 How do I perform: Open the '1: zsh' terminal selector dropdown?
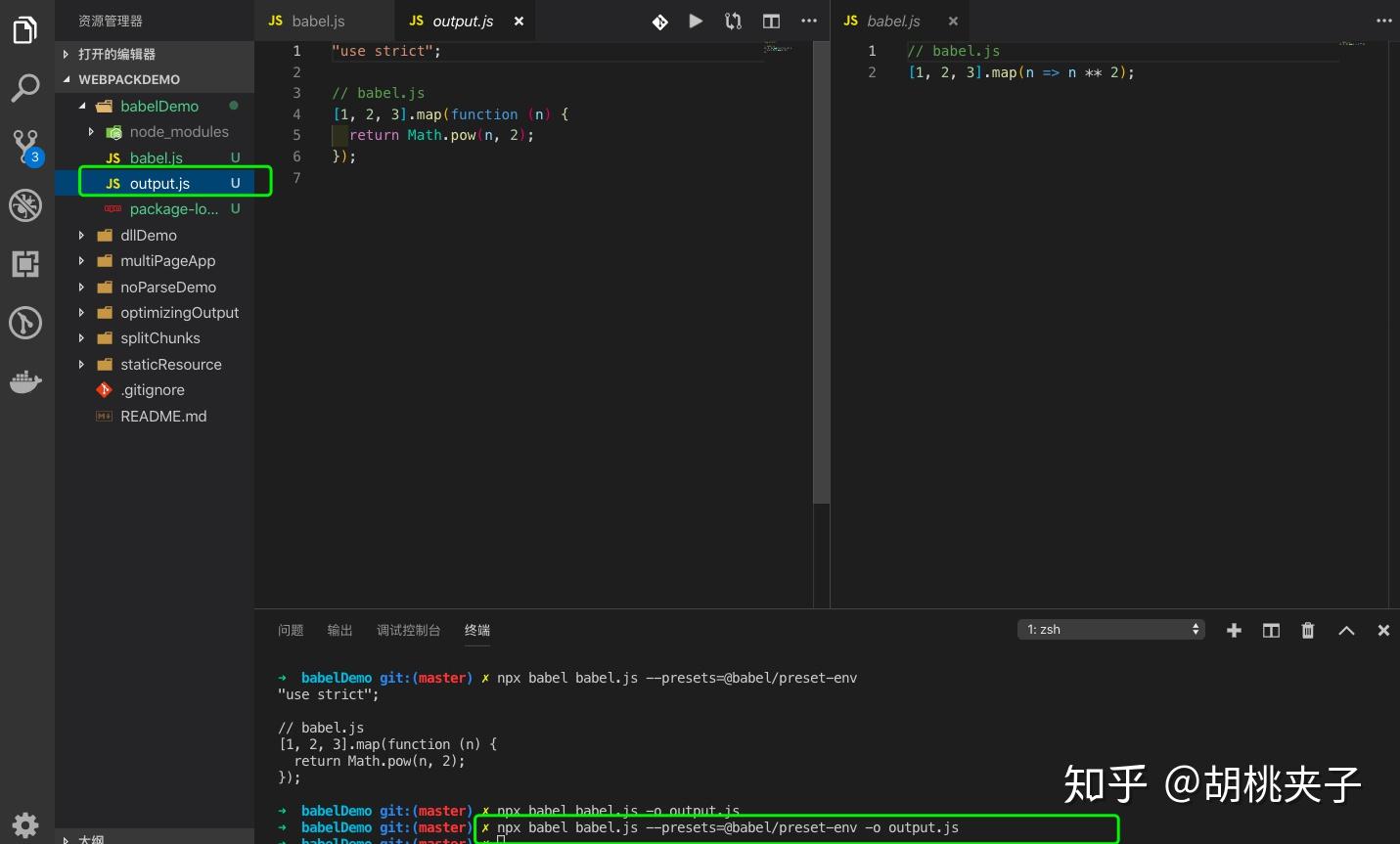click(x=1110, y=629)
